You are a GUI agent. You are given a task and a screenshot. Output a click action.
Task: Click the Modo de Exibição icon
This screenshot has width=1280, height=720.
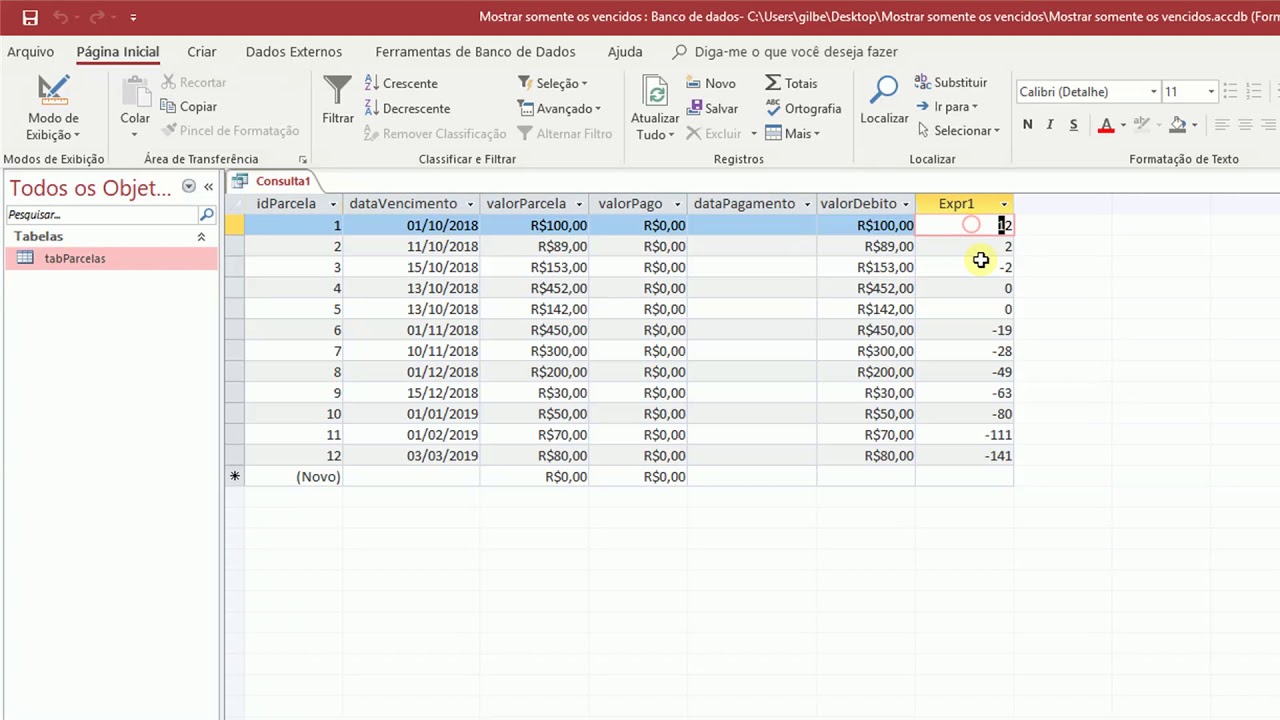click(x=53, y=91)
